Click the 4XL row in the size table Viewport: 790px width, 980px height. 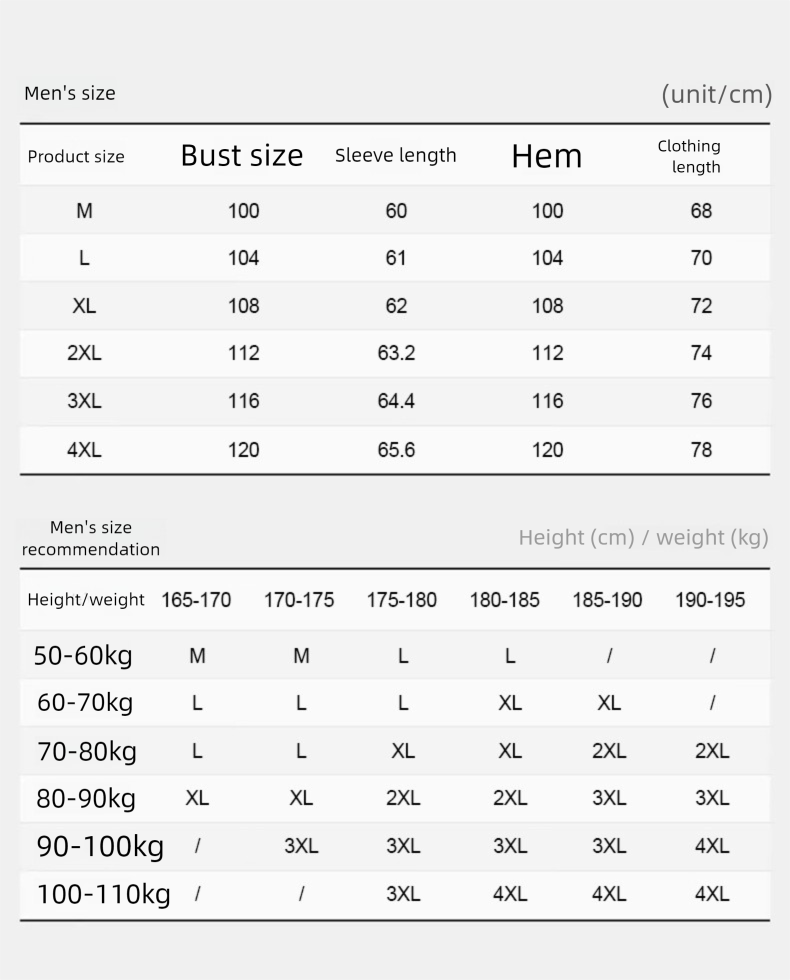point(84,450)
